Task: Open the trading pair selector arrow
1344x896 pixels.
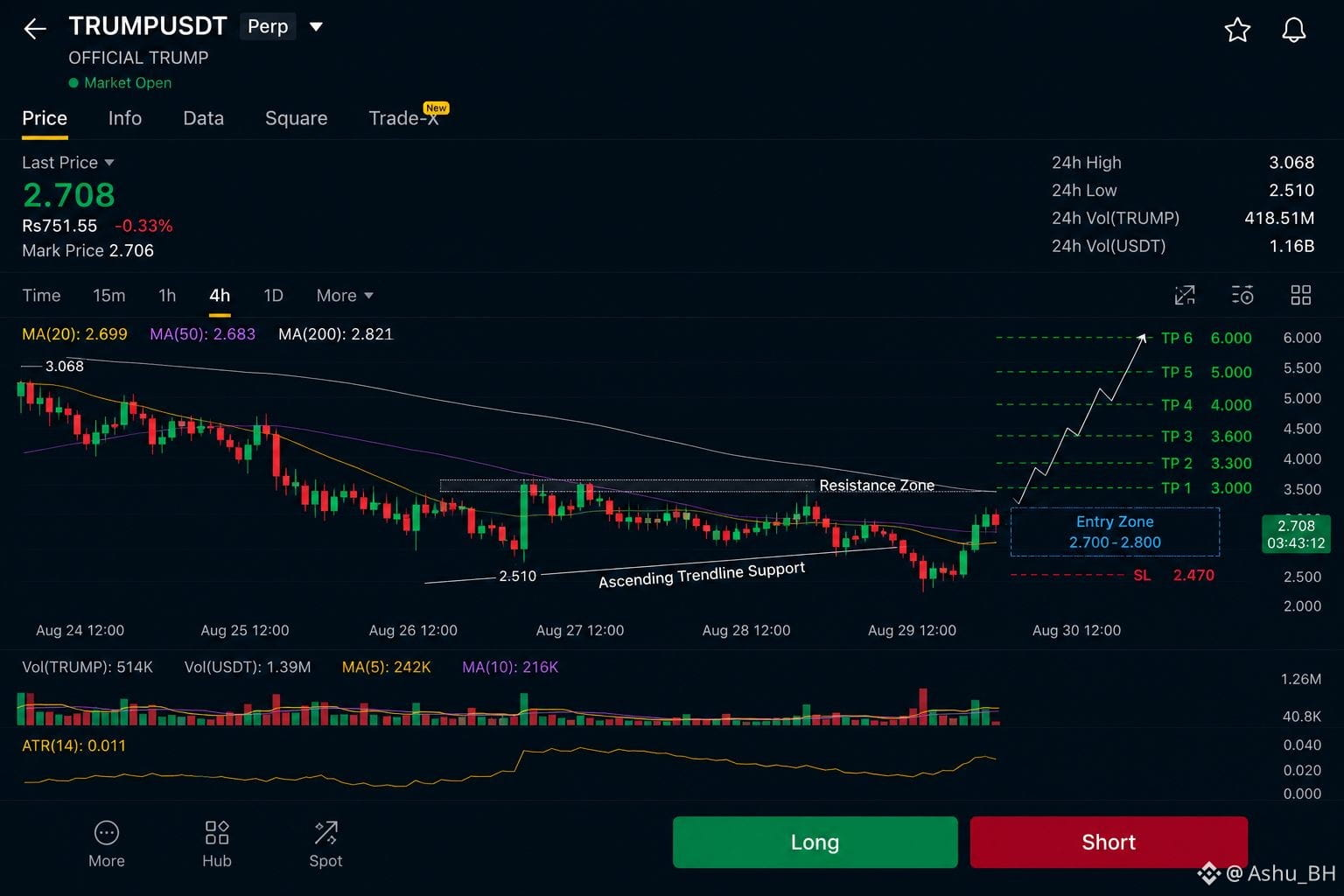Action: pyautogui.click(x=317, y=27)
